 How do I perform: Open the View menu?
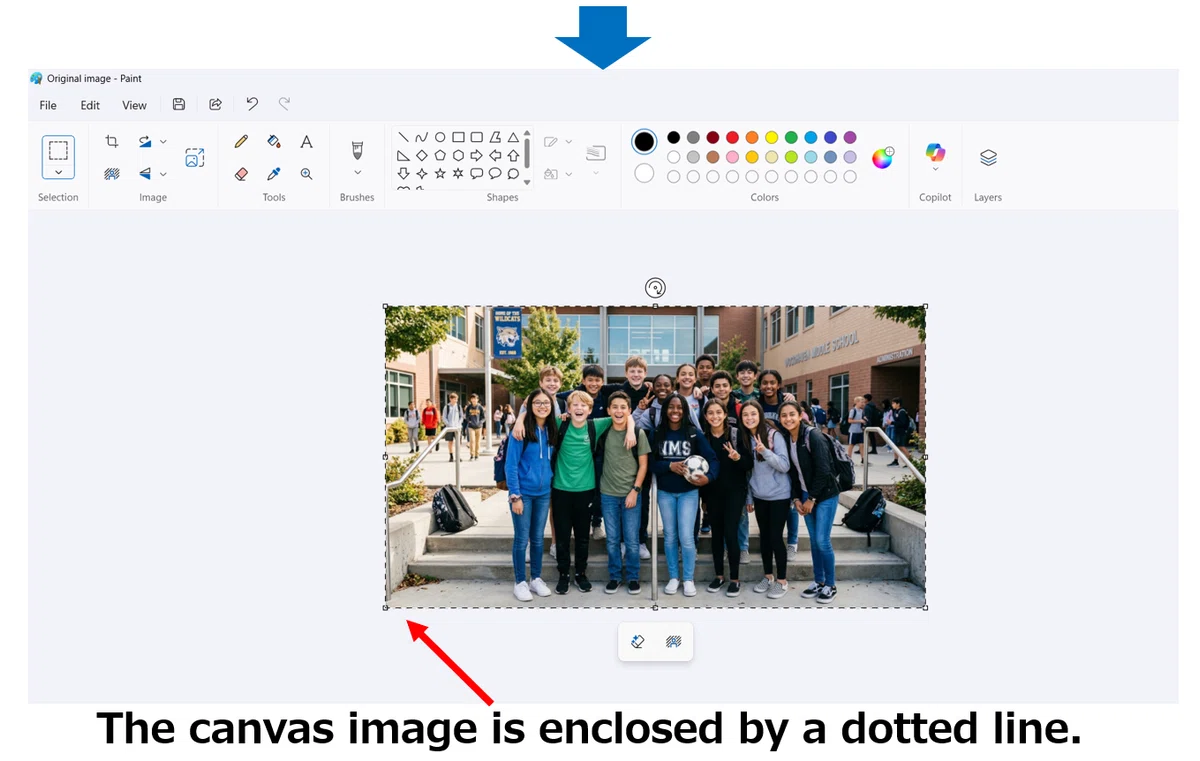(x=134, y=105)
